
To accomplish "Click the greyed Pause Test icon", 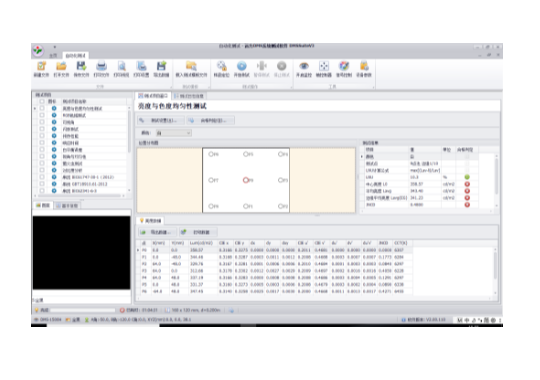I will [262, 66].
